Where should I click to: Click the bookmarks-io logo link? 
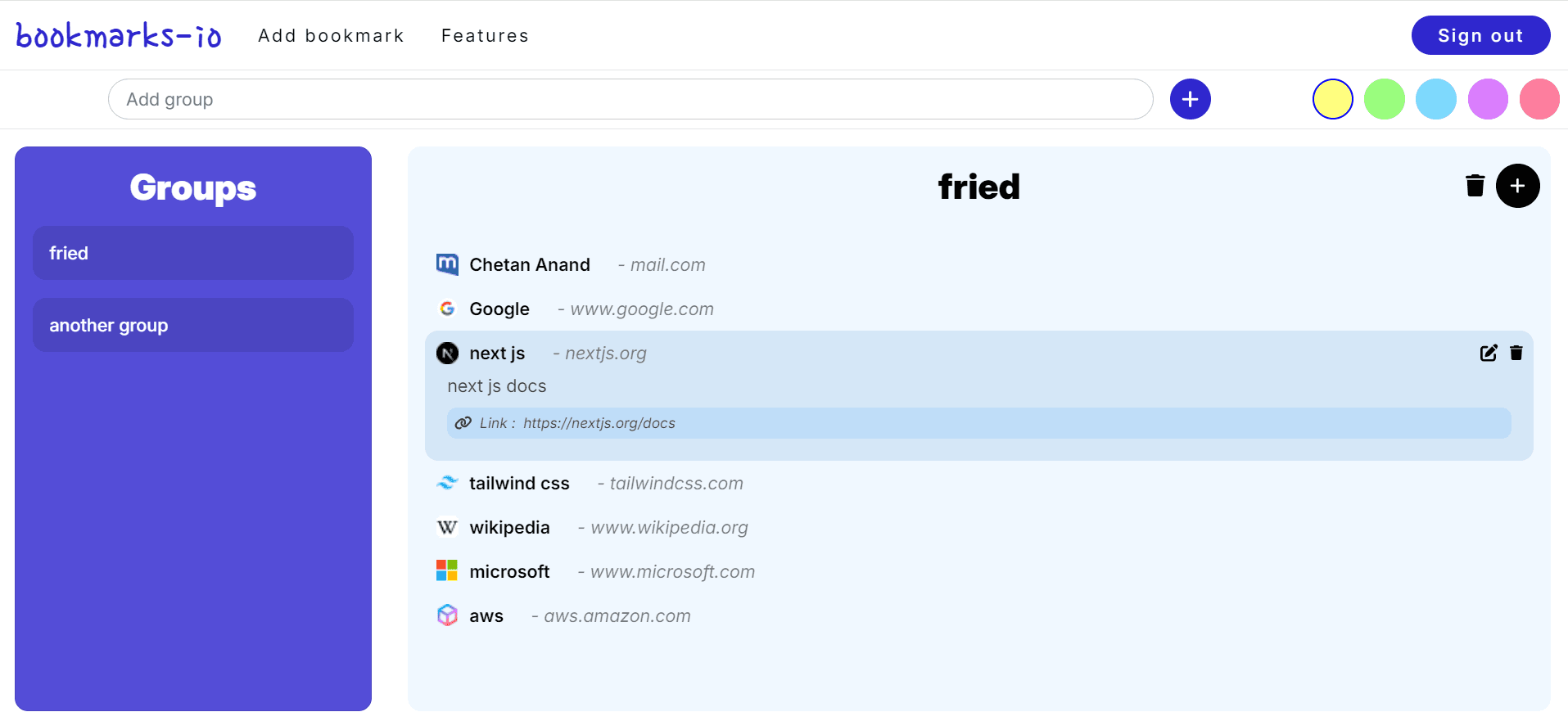tap(118, 34)
